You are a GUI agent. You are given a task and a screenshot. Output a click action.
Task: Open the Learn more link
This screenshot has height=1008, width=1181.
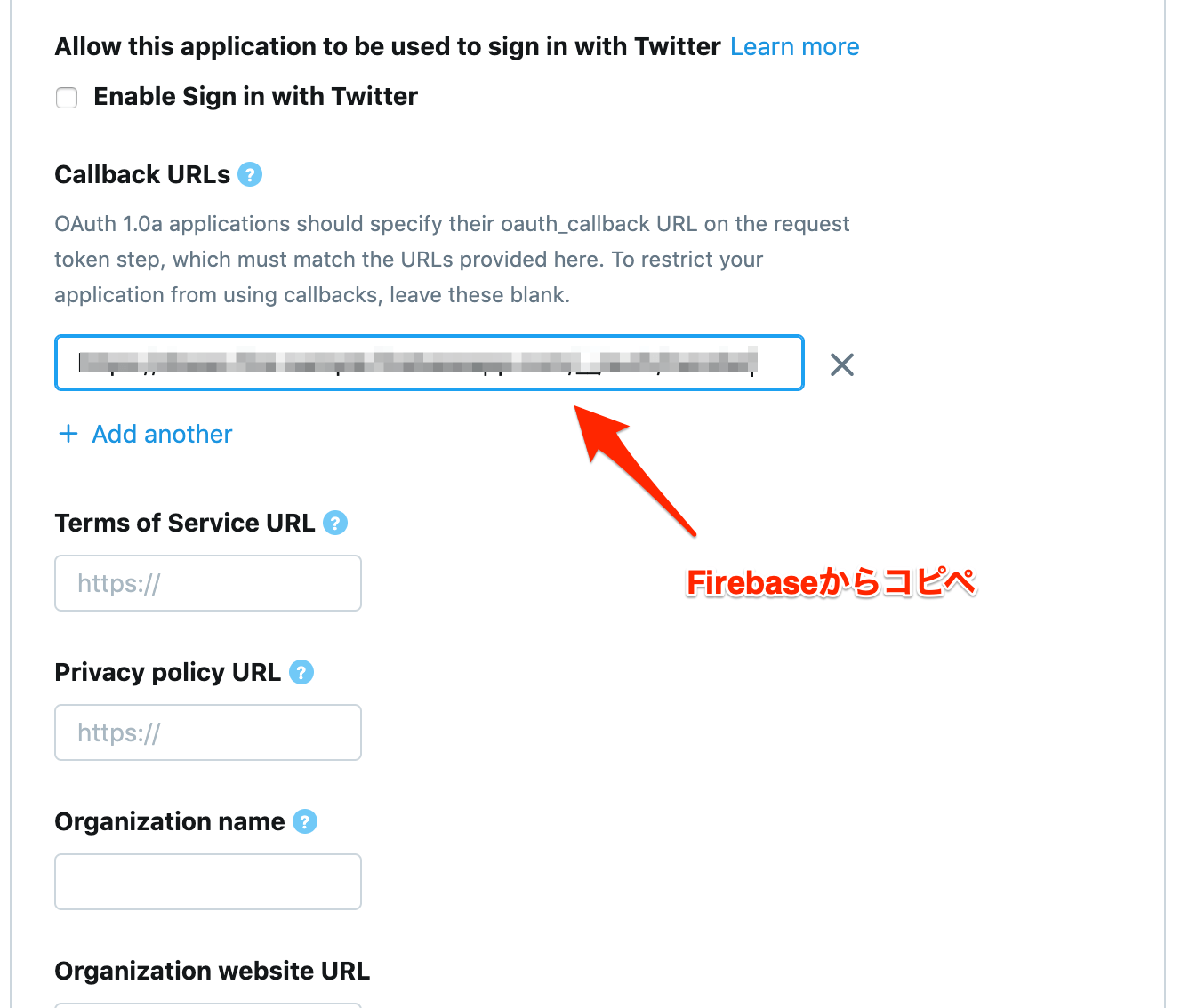(x=794, y=47)
